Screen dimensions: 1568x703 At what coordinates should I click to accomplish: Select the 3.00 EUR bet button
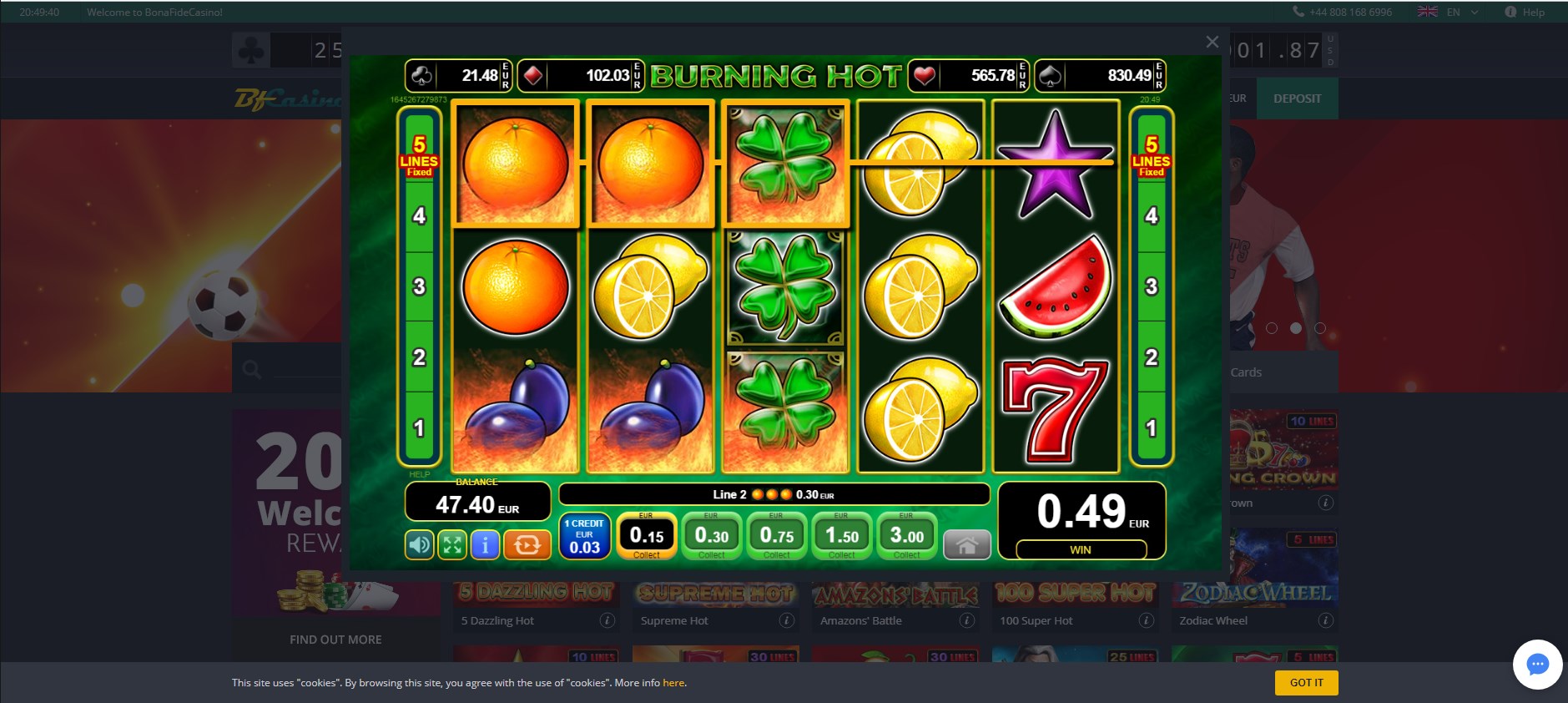click(907, 535)
